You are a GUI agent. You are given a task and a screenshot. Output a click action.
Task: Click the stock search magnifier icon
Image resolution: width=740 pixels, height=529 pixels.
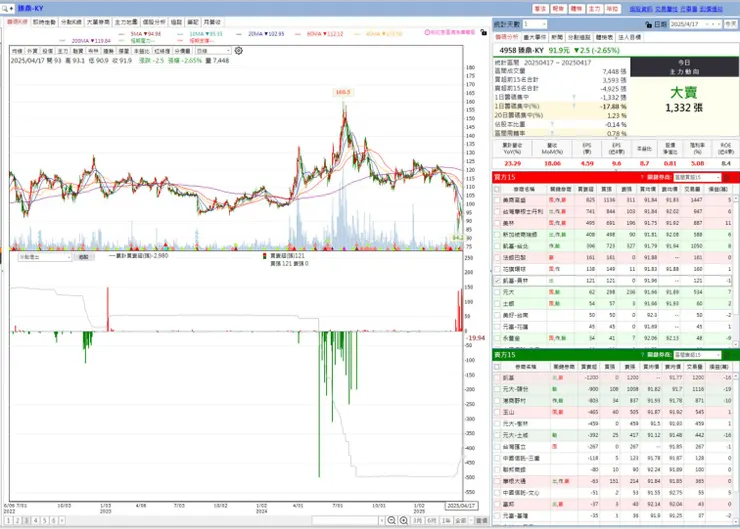click(x=5, y=8)
